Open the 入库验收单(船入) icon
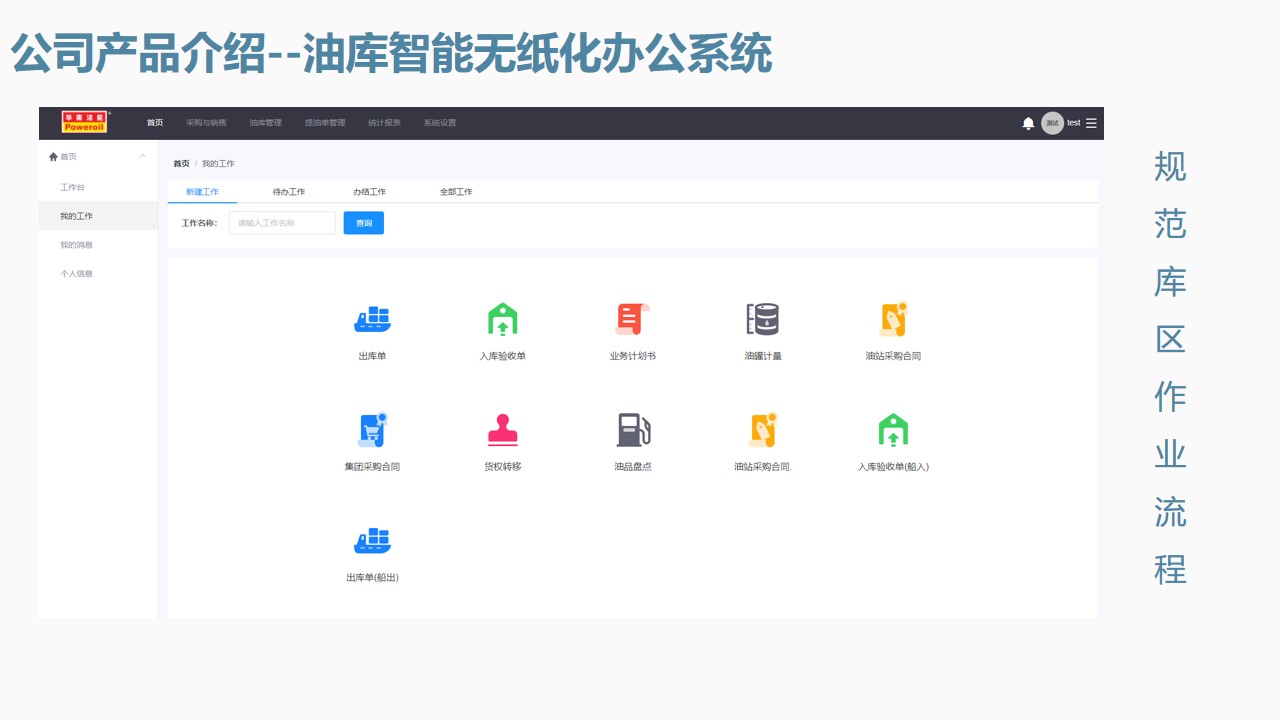This screenshot has height=720, width=1280. 893,430
